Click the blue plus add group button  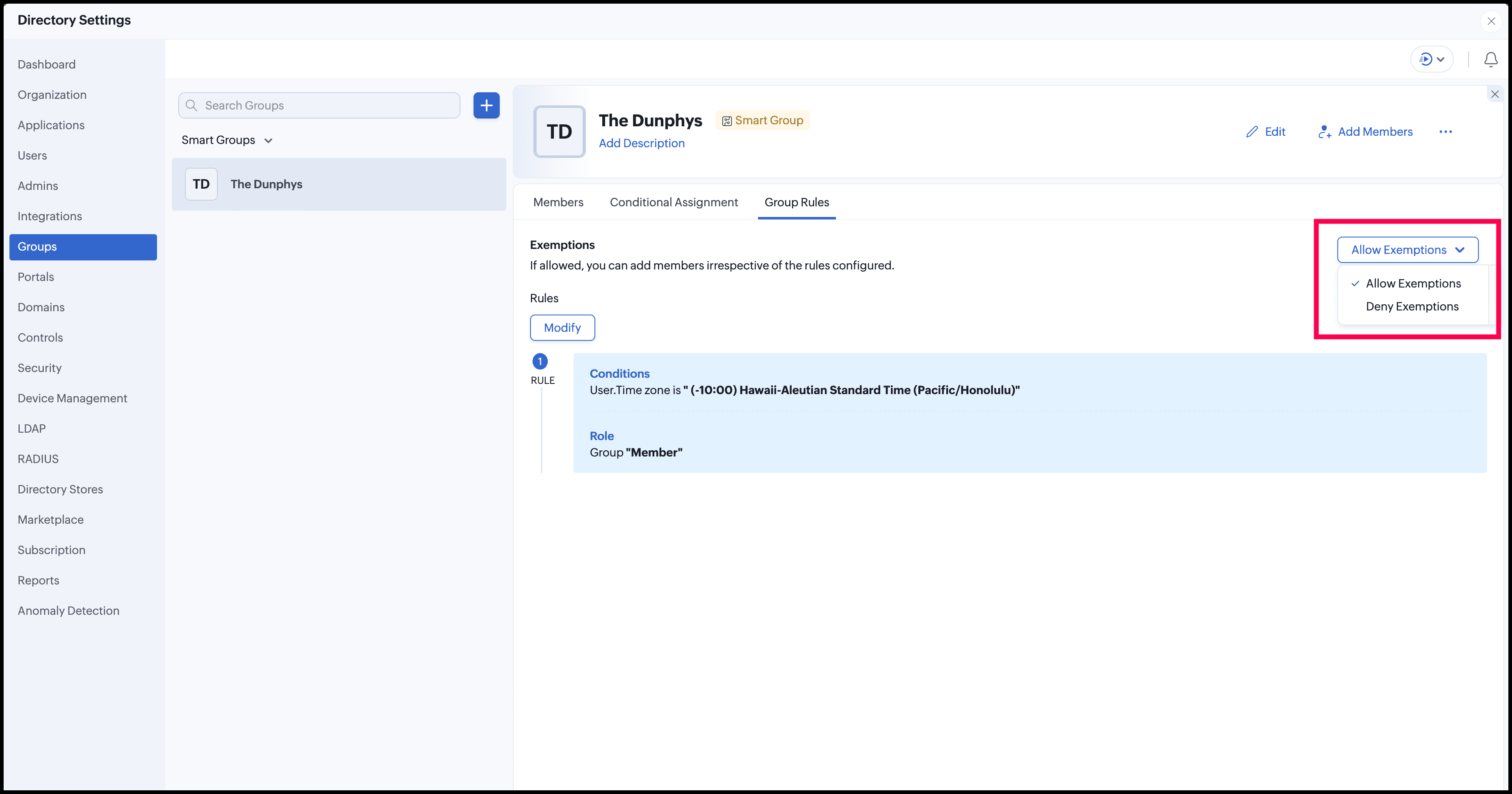click(486, 106)
